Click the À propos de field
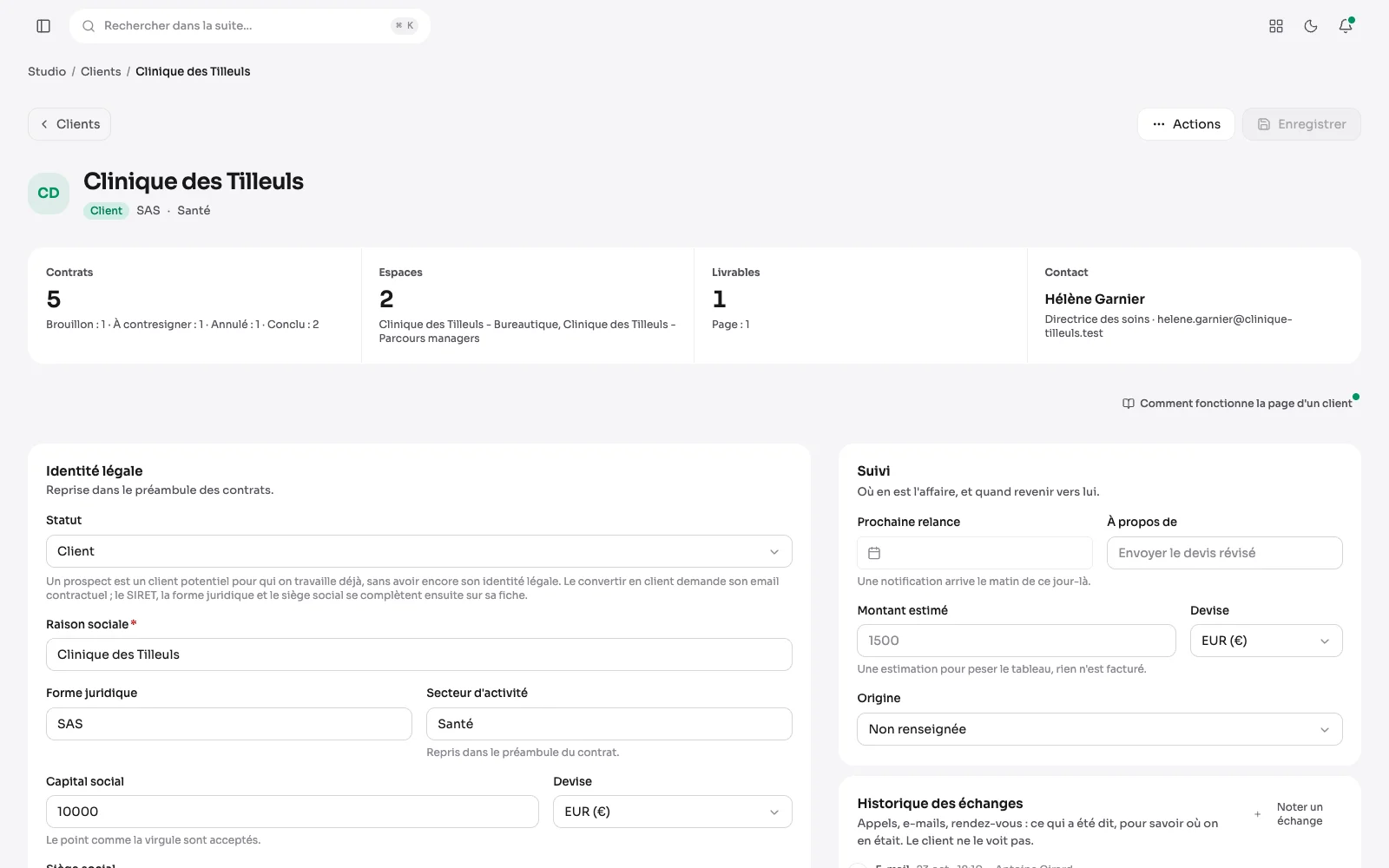The height and width of the screenshot is (868, 1389). click(1225, 553)
